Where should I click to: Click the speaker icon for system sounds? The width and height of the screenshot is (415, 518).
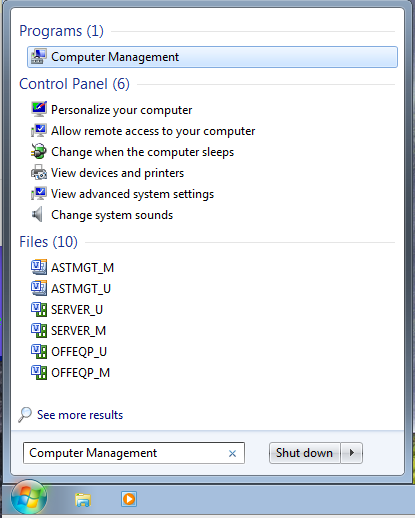click(37, 214)
